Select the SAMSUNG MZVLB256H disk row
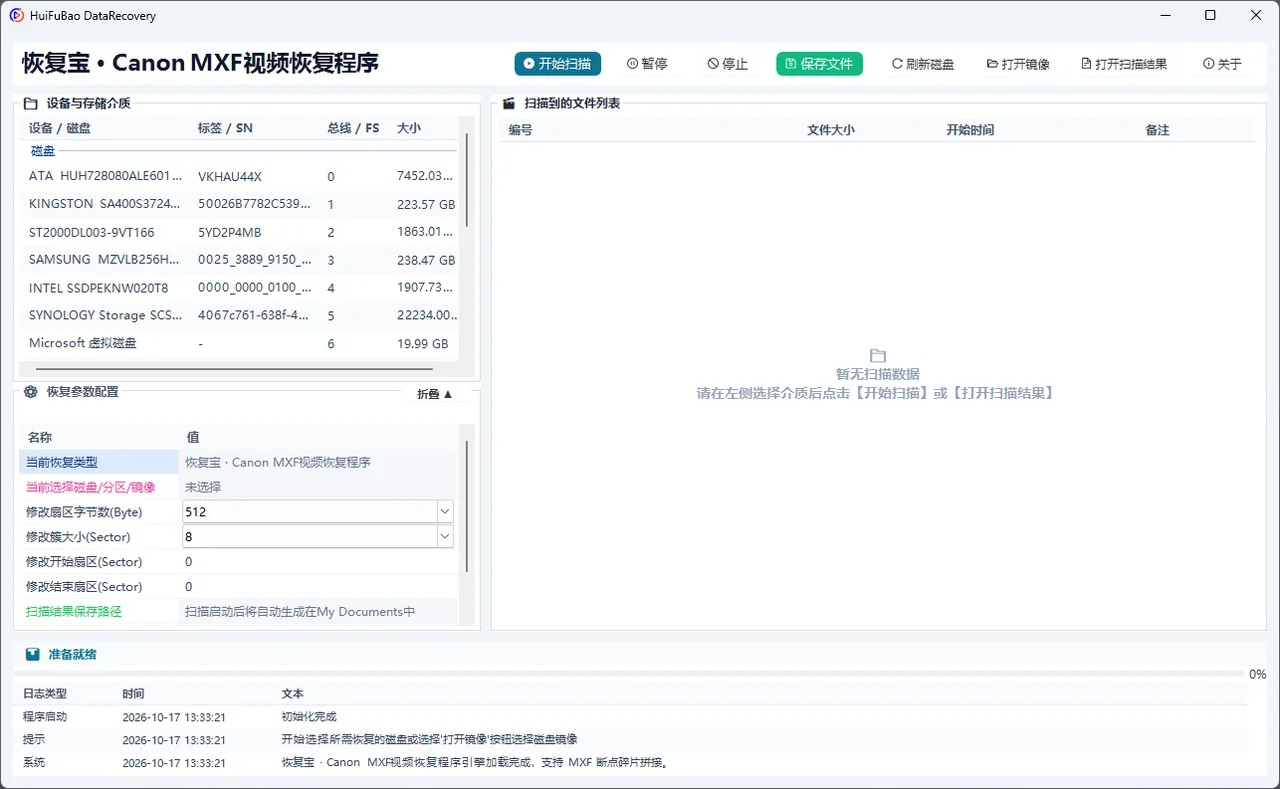1280x789 pixels. tap(240, 260)
